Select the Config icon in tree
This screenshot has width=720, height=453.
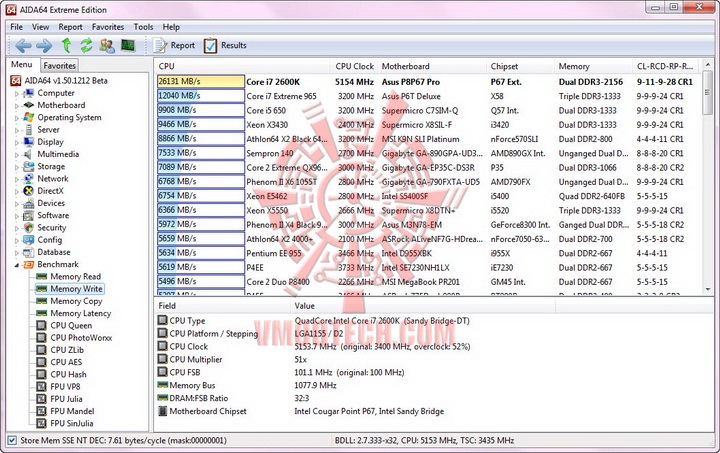coord(28,240)
